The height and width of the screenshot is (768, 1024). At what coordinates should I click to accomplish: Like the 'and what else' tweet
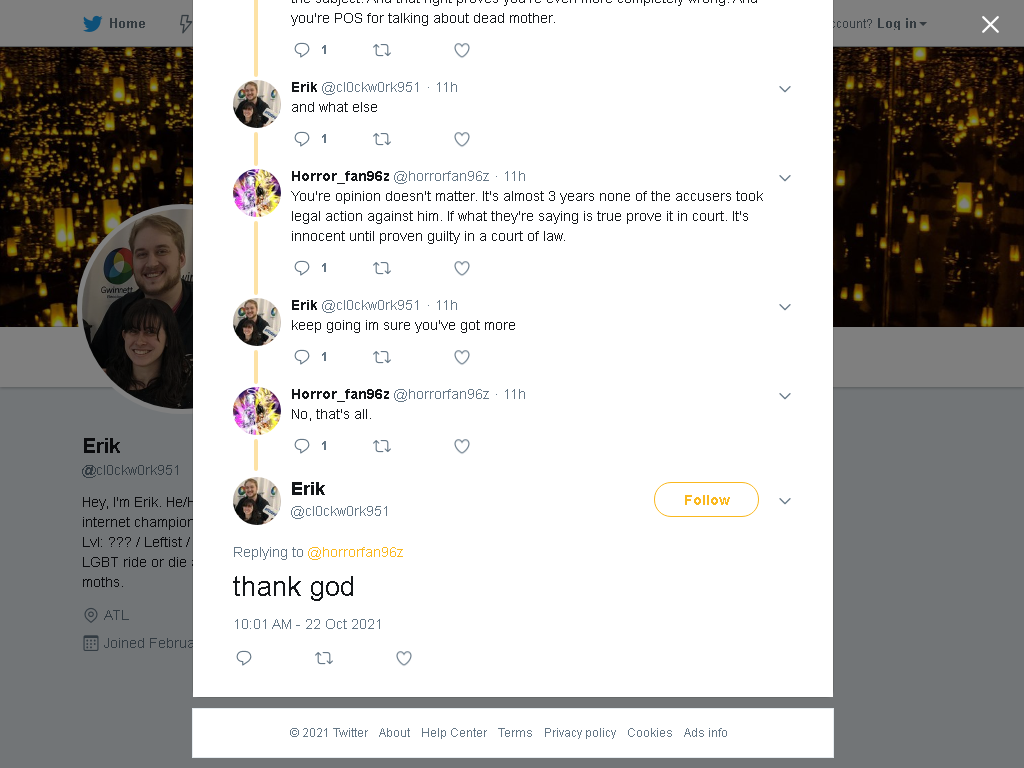click(x=462, y=139)
